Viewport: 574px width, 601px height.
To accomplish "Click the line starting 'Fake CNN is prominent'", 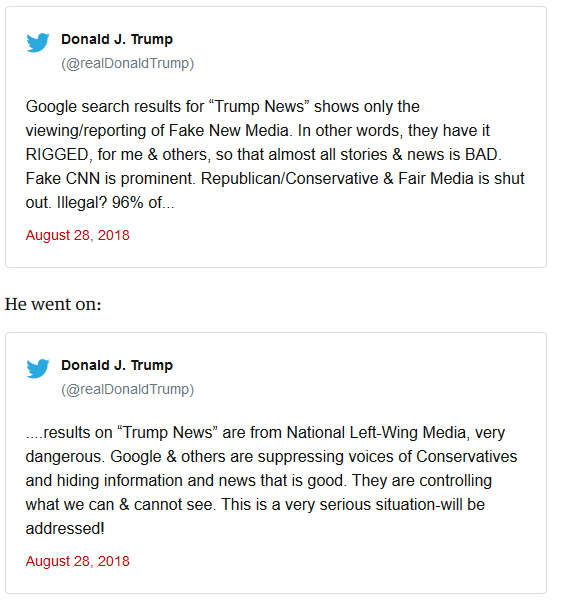I will click(x=275, y=179).
